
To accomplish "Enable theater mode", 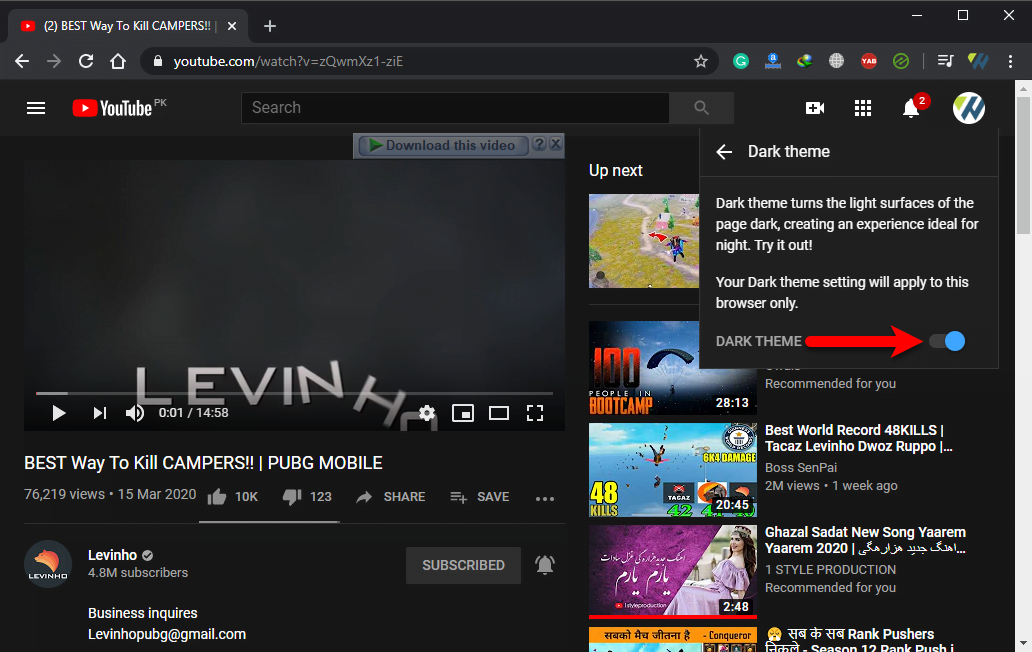I will [x=499, y=413].
